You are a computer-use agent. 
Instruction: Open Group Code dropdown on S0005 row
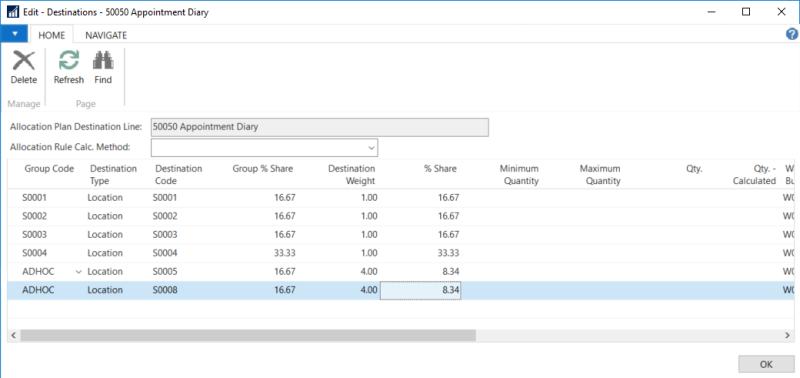pyautogui.click(x=78, y=272)
